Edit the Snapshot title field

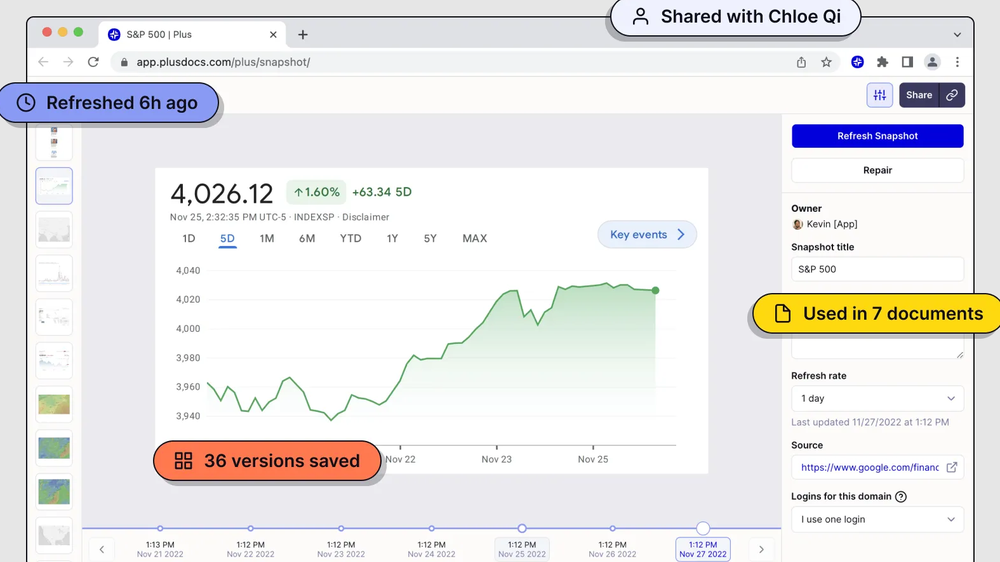point(878,269)
